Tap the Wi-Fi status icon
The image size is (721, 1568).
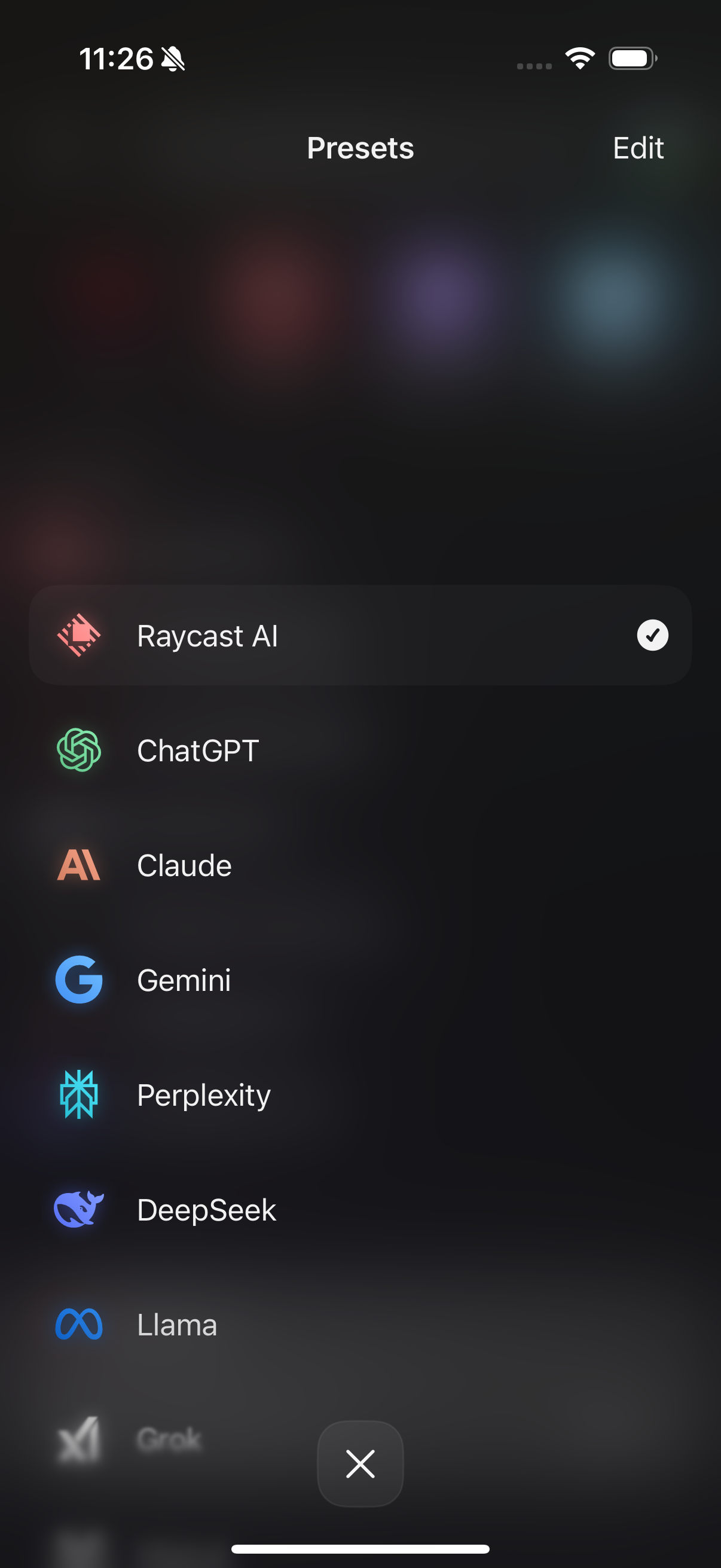pyautogui.click(x=580, y=59)
